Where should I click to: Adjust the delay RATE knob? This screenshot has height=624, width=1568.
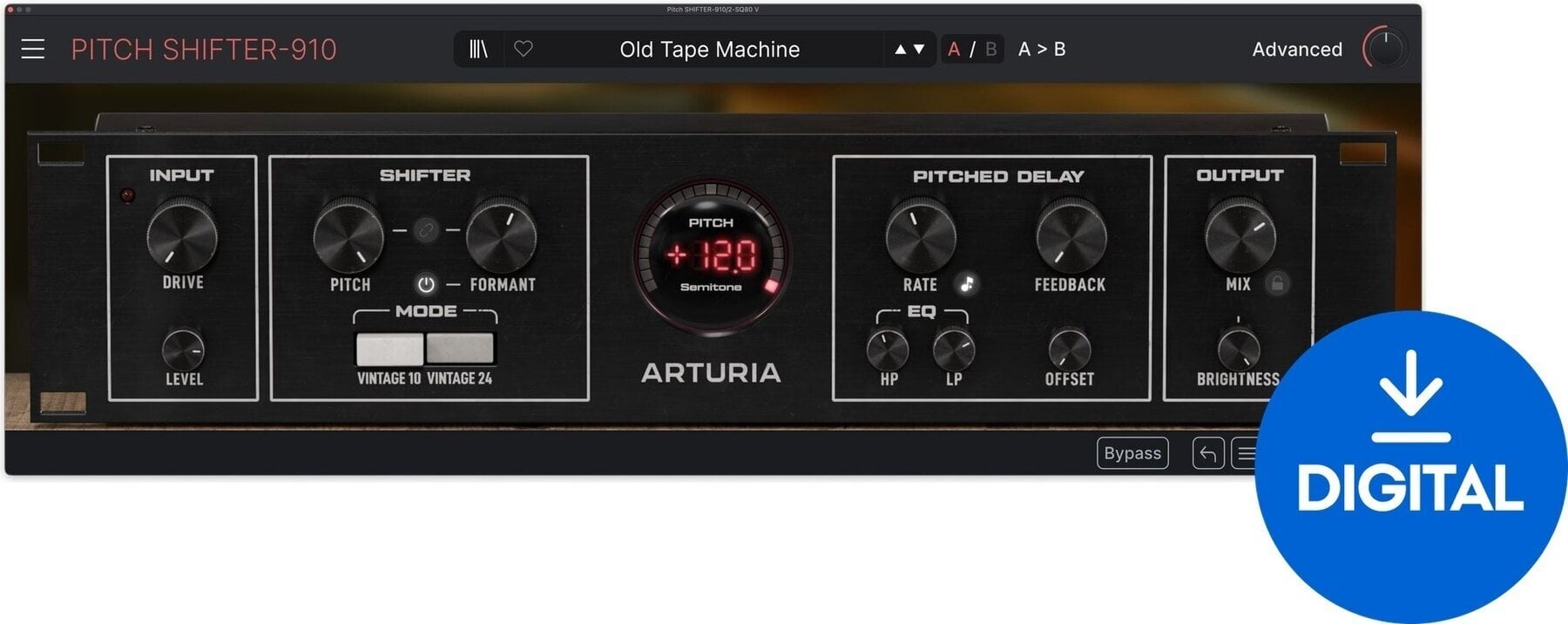pyautogui.click(x=921, y=235)
